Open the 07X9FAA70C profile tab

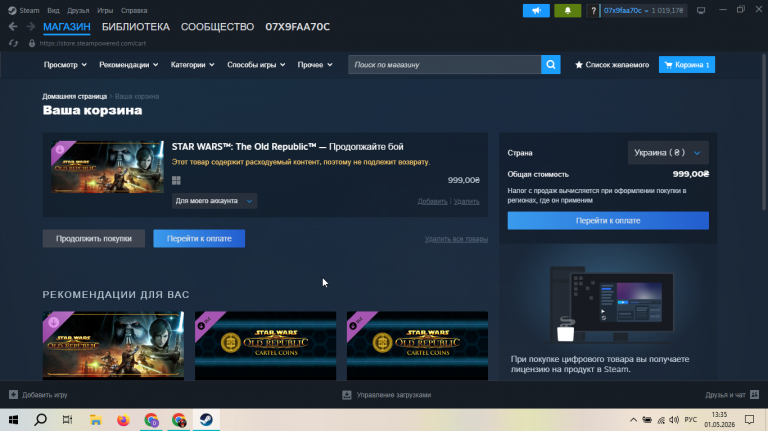(x=298, y=27)
